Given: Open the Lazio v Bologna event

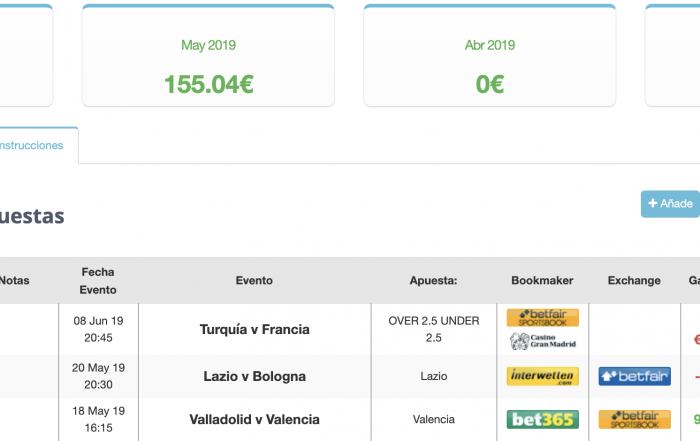Looking at the screenshot, I should (x=254, y=376).
